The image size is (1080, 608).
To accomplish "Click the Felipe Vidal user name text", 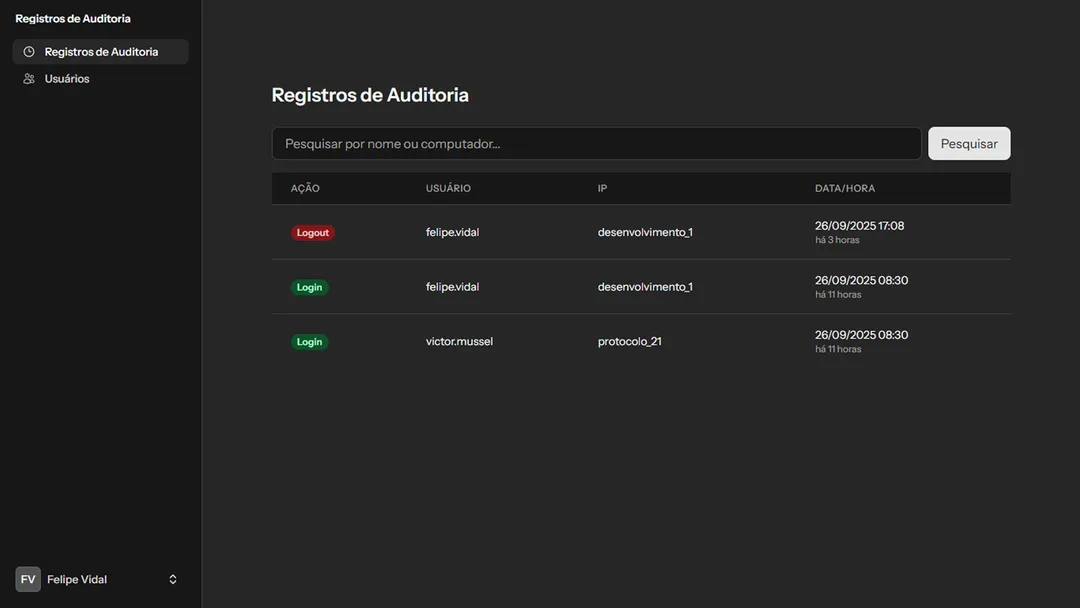I will [x=79, y=578].
